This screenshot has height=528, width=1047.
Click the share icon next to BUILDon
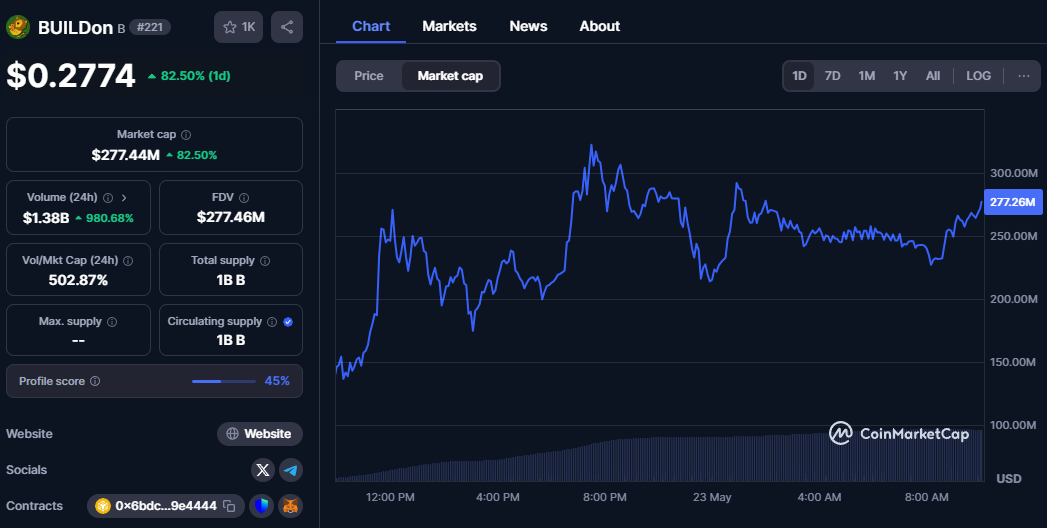click(287, 27)
